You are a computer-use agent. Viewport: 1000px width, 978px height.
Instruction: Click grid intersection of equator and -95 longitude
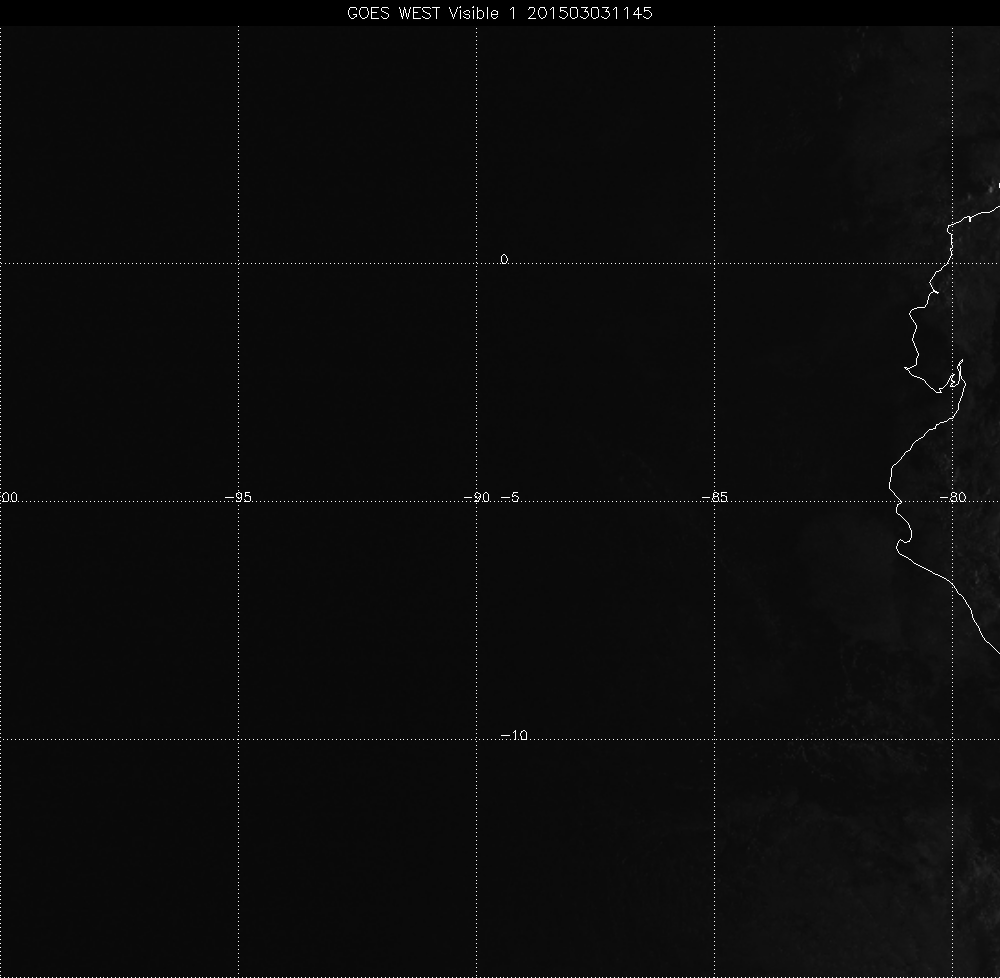click(x=238, y=263)
